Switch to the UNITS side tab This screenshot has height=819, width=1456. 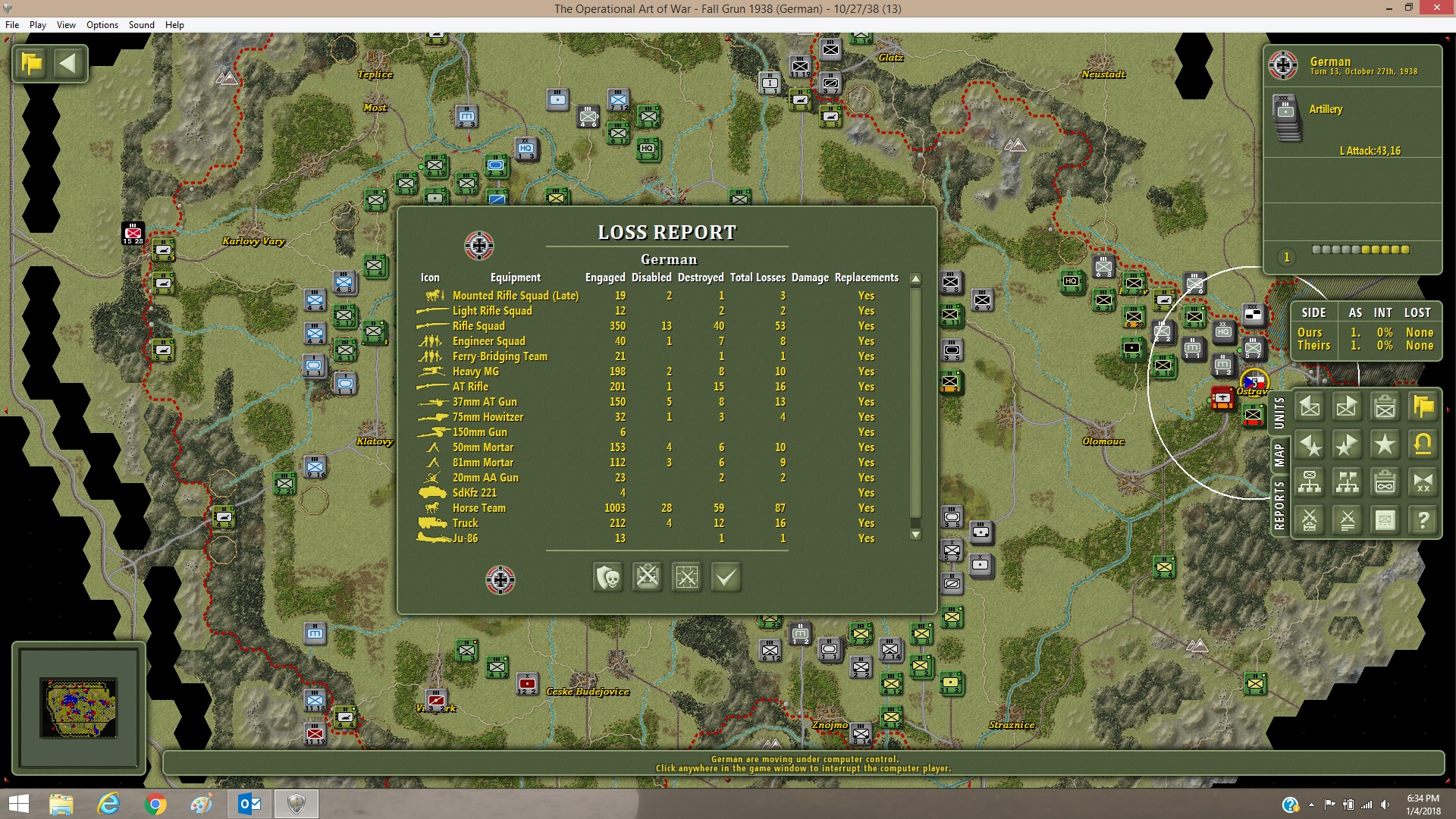point(1280,413)
